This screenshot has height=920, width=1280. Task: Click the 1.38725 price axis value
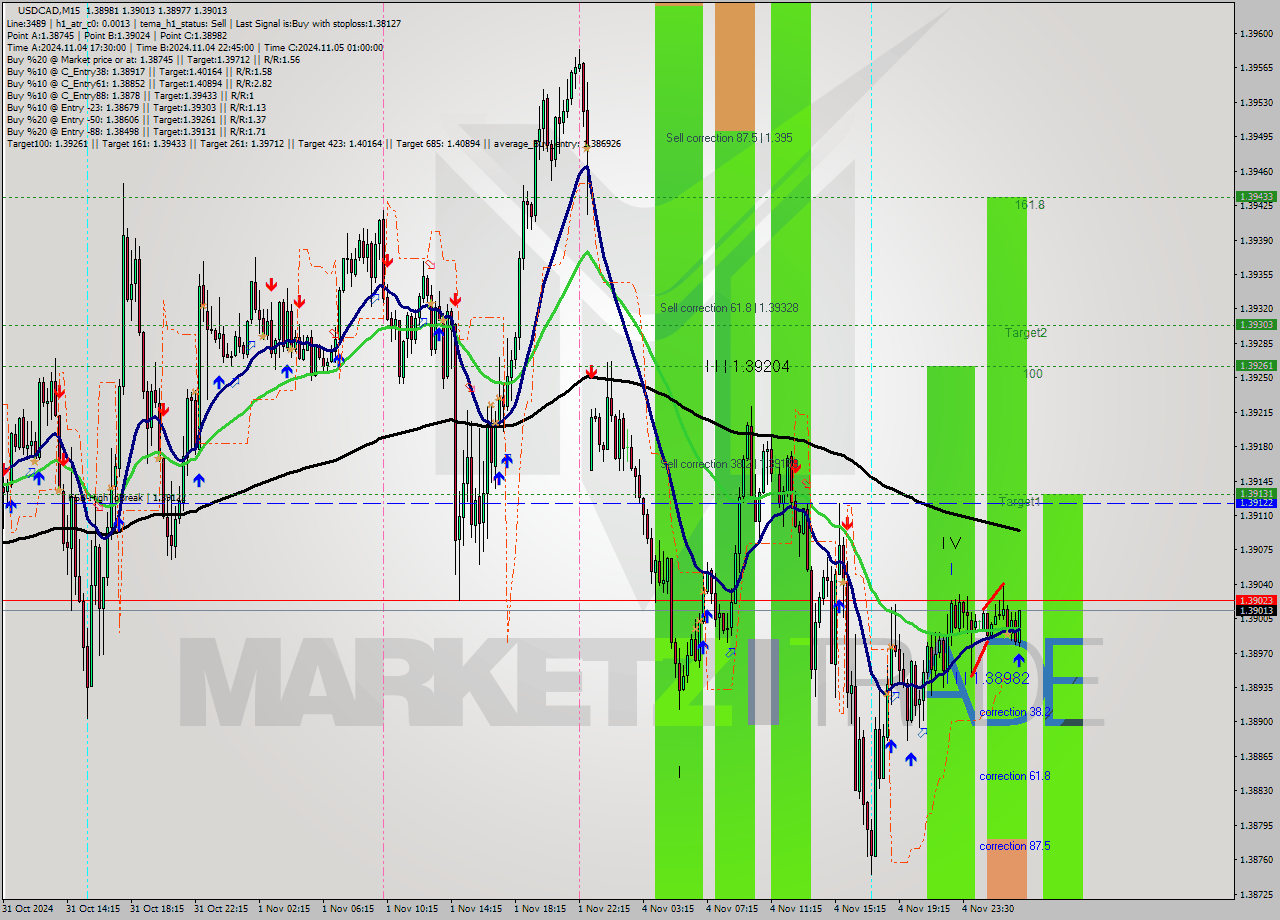pos(1256,893)
